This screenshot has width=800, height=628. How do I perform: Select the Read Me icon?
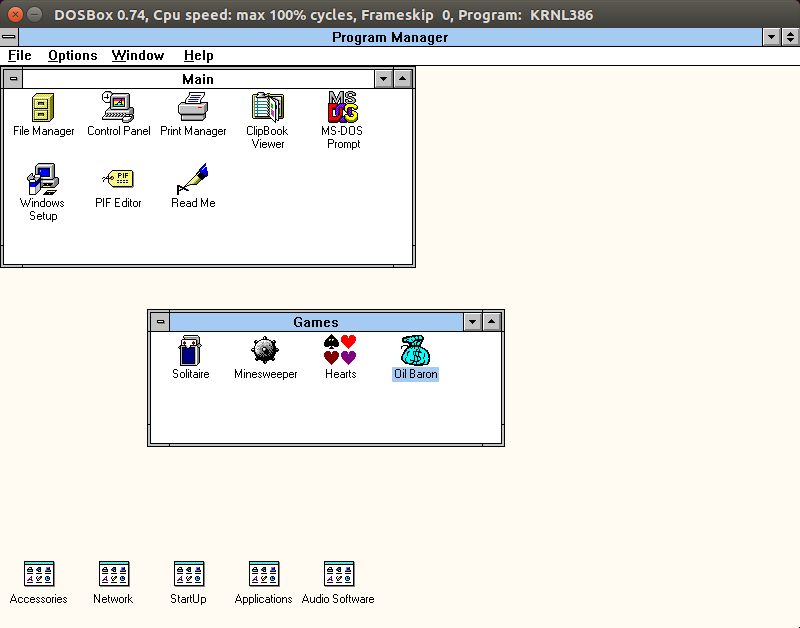(193, 179)
